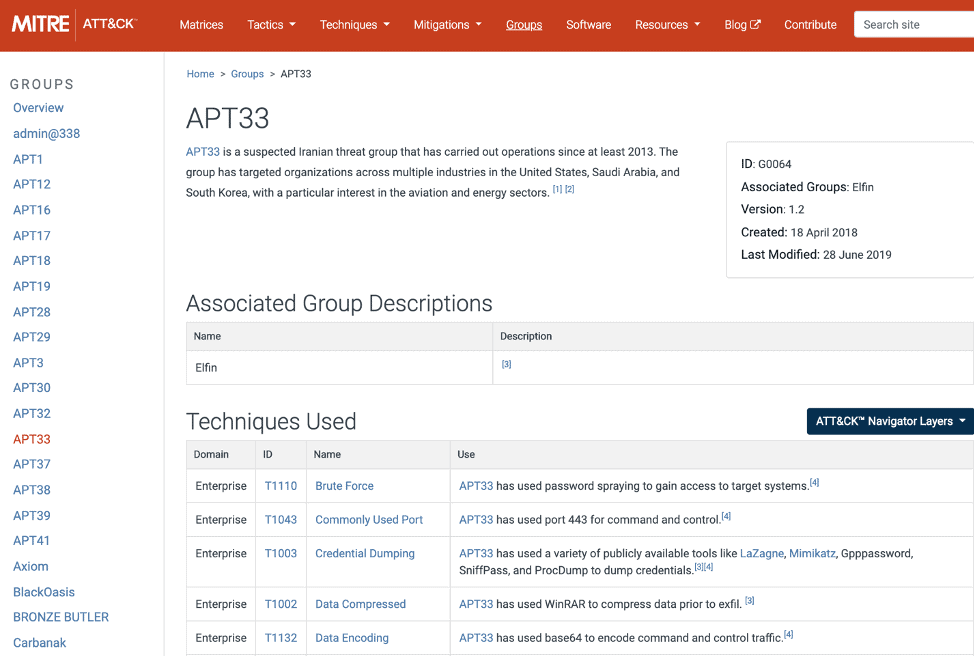
Task: Open the LaZagne software link
Action: [x=762, y=553]
